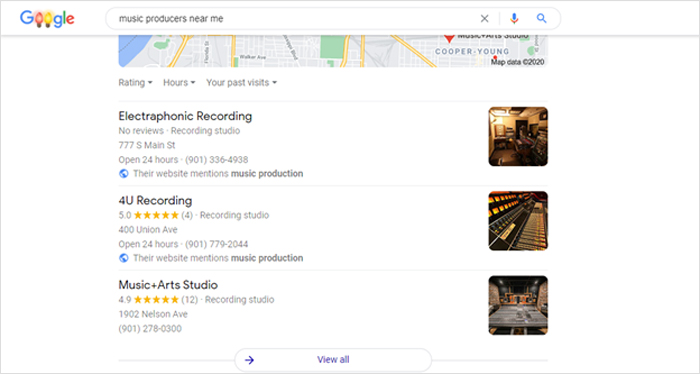This screenshot has height=374, width=700.
Task: Click the Google logo
Action: tap(47, 18)
